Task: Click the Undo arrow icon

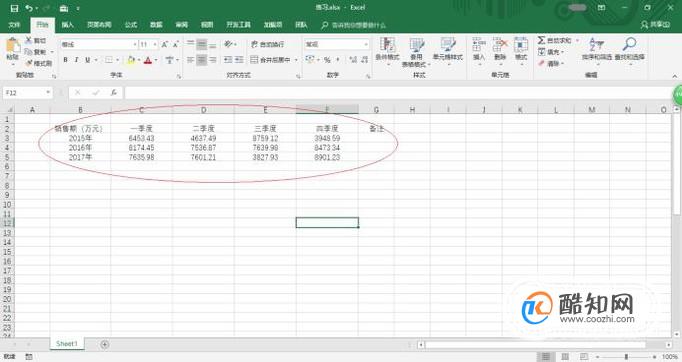Action: pyautogui.click(x=29, y=8)
